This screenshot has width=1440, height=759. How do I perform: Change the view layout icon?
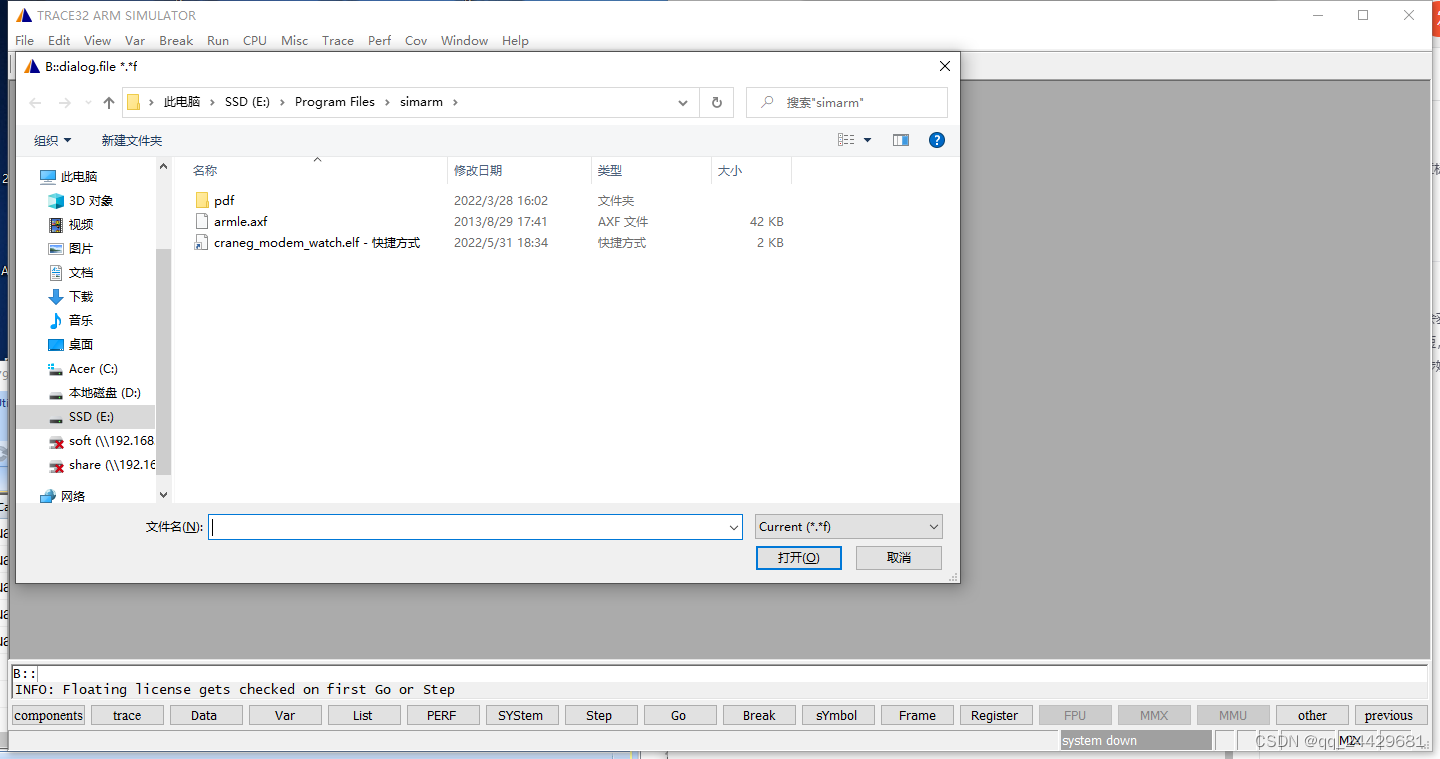846,140
